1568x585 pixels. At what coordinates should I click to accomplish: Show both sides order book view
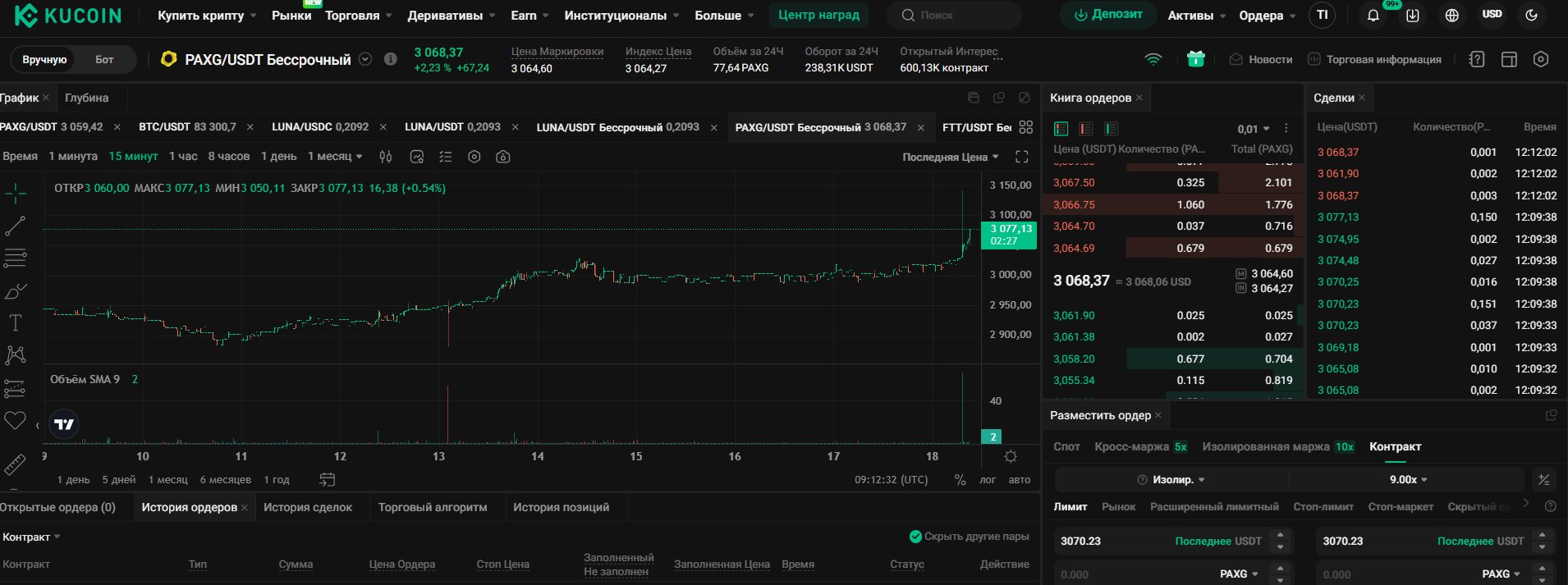(x=1061, y=129)
